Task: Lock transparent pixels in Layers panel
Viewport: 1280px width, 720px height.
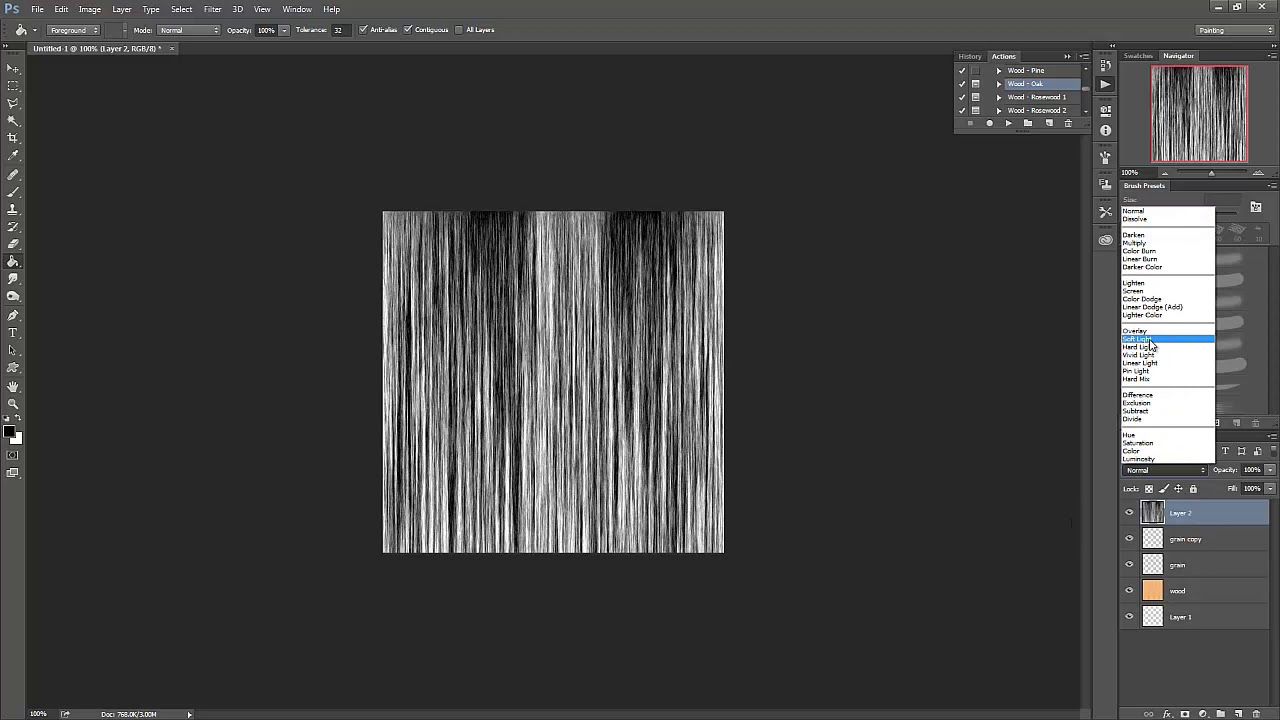Action: point(1149,489)
